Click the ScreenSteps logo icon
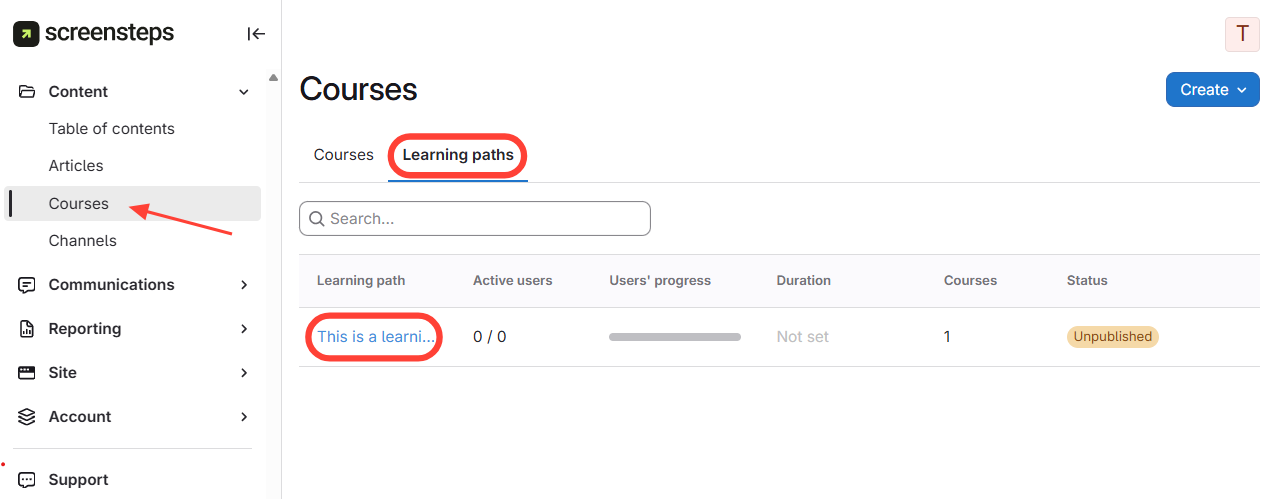Viewport: 1268px width, 499px height. [26, 34]
